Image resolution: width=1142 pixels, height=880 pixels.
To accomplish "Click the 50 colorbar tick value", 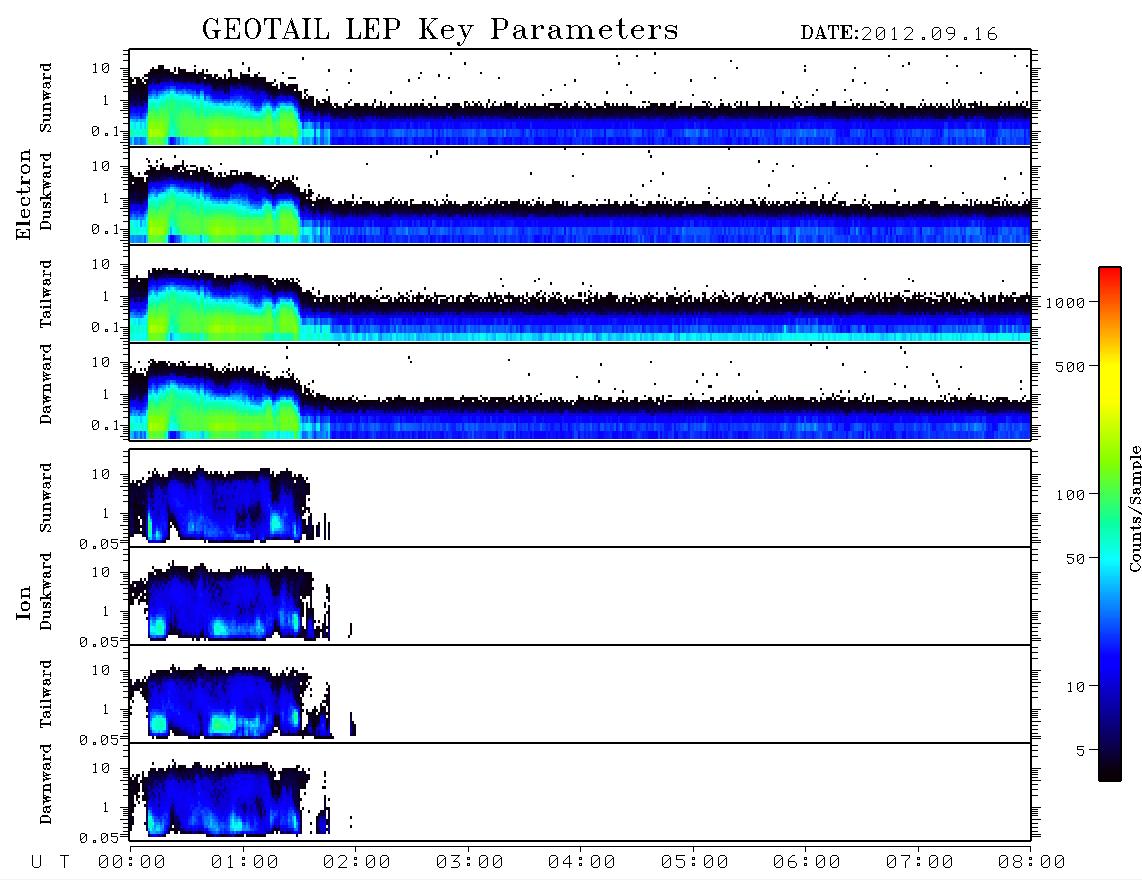I will pos(1076,559).
